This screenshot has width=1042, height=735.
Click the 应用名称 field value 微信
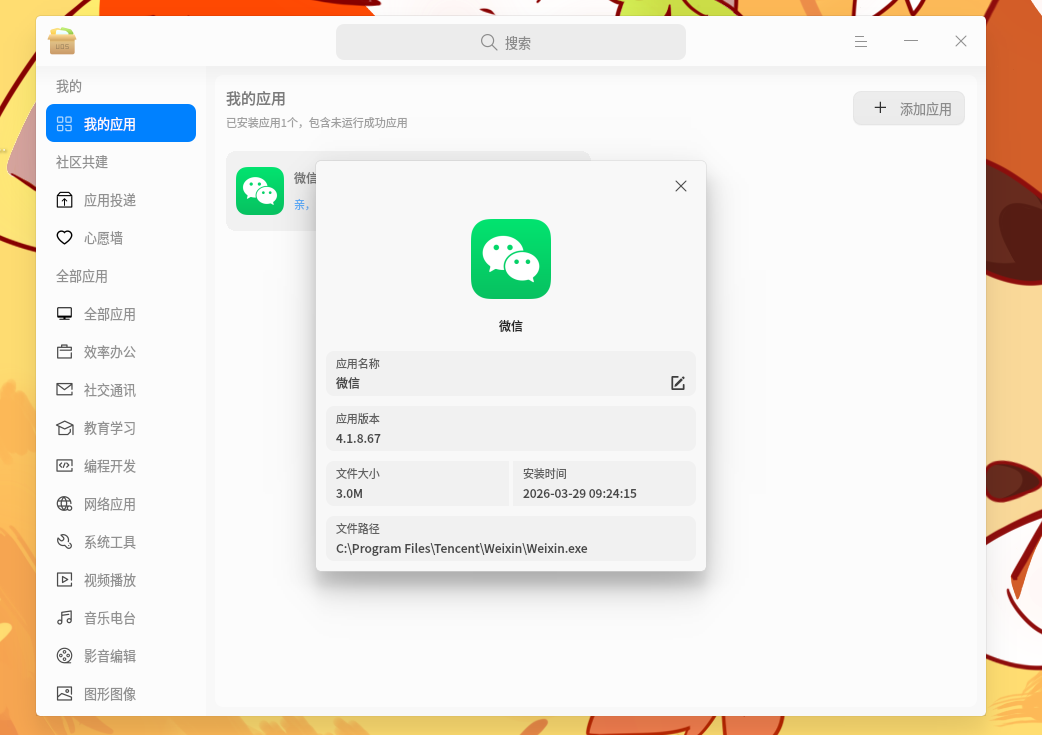coord(348,383)
